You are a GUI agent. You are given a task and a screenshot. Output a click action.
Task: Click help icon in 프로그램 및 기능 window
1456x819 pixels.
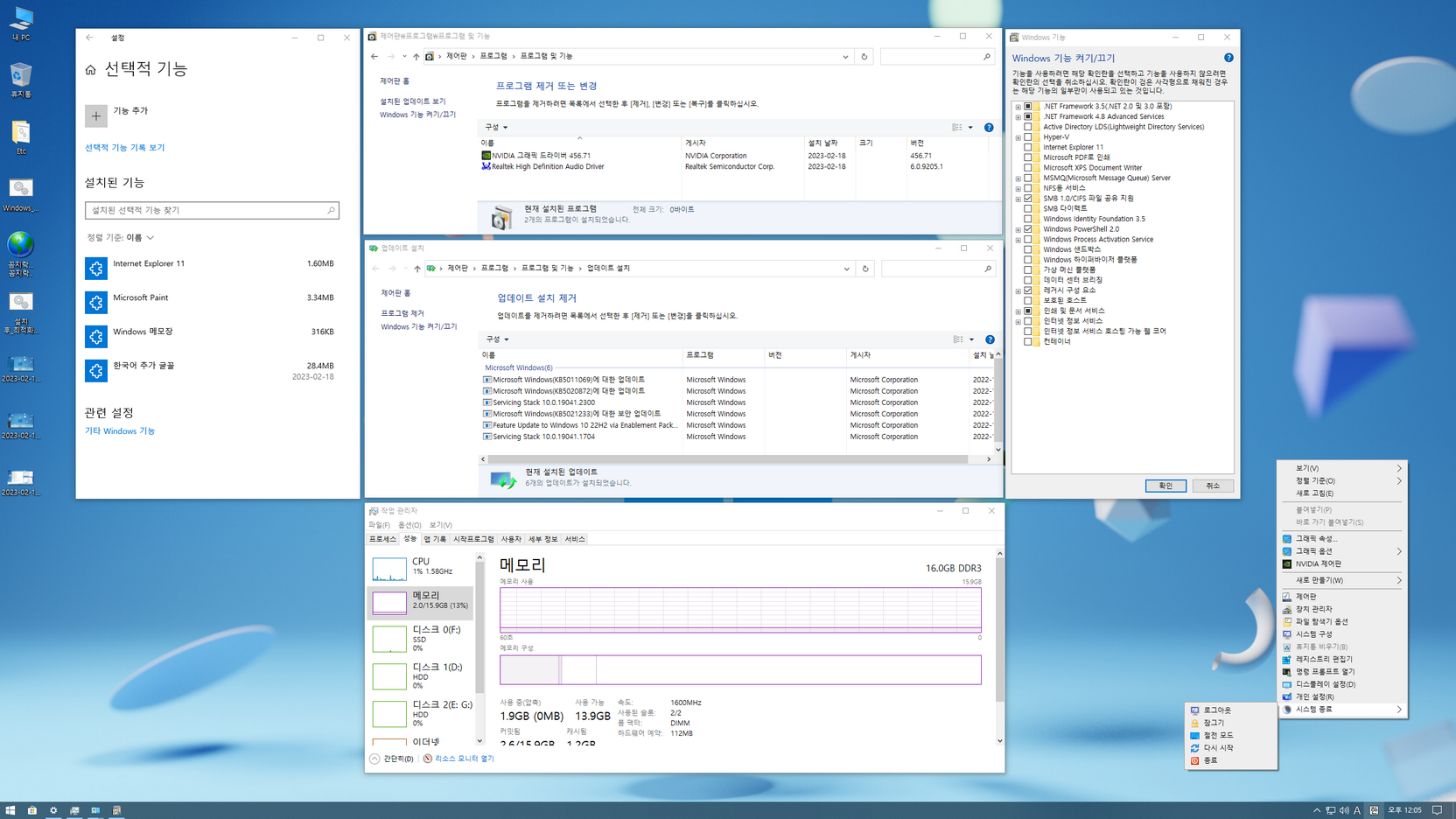pos(989,127)
